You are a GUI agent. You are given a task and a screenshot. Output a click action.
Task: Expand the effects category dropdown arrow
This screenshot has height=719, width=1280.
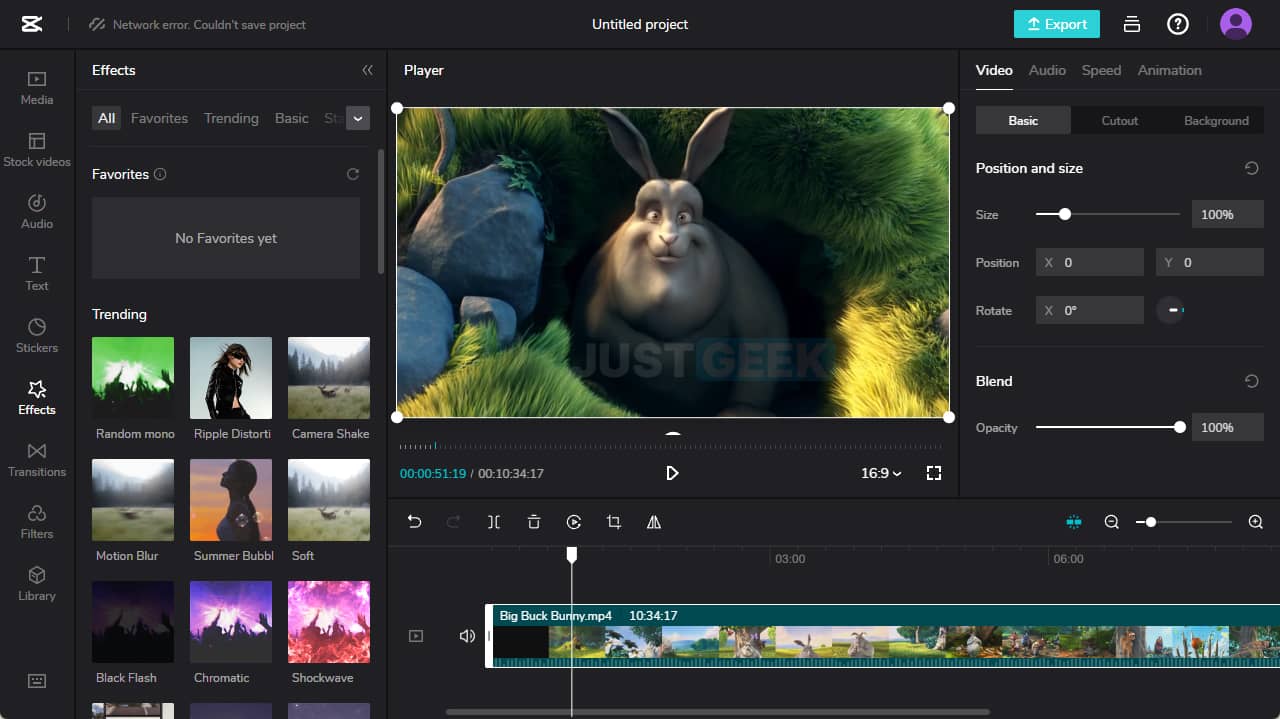tap(358, 118)
